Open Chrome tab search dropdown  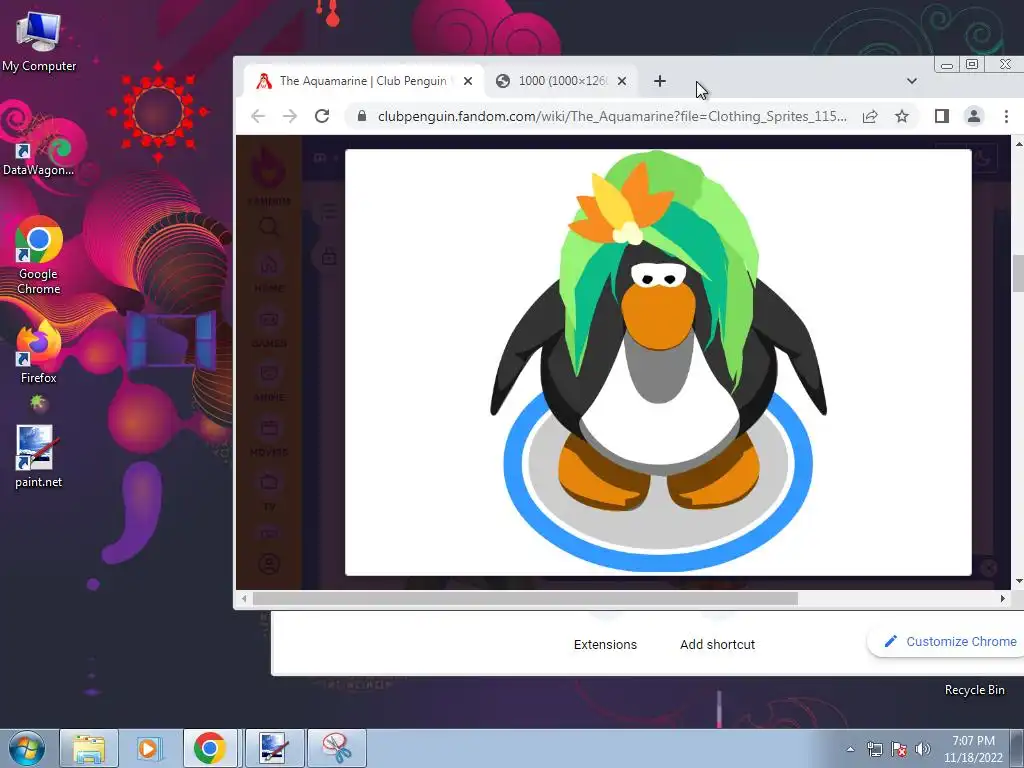click(x=912, y=81)
